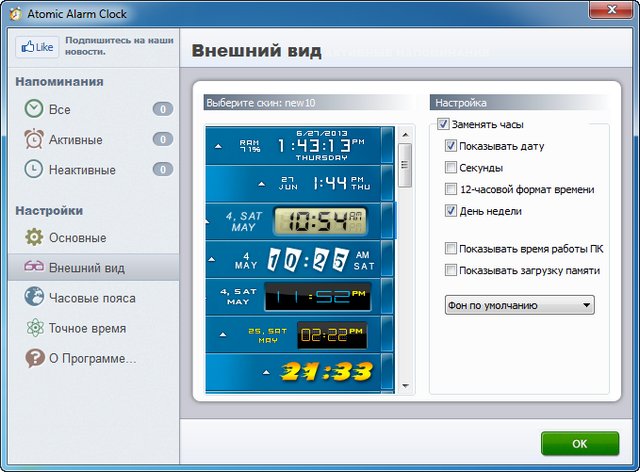Disable the Показывать дату checkbox

pos(451,146)
